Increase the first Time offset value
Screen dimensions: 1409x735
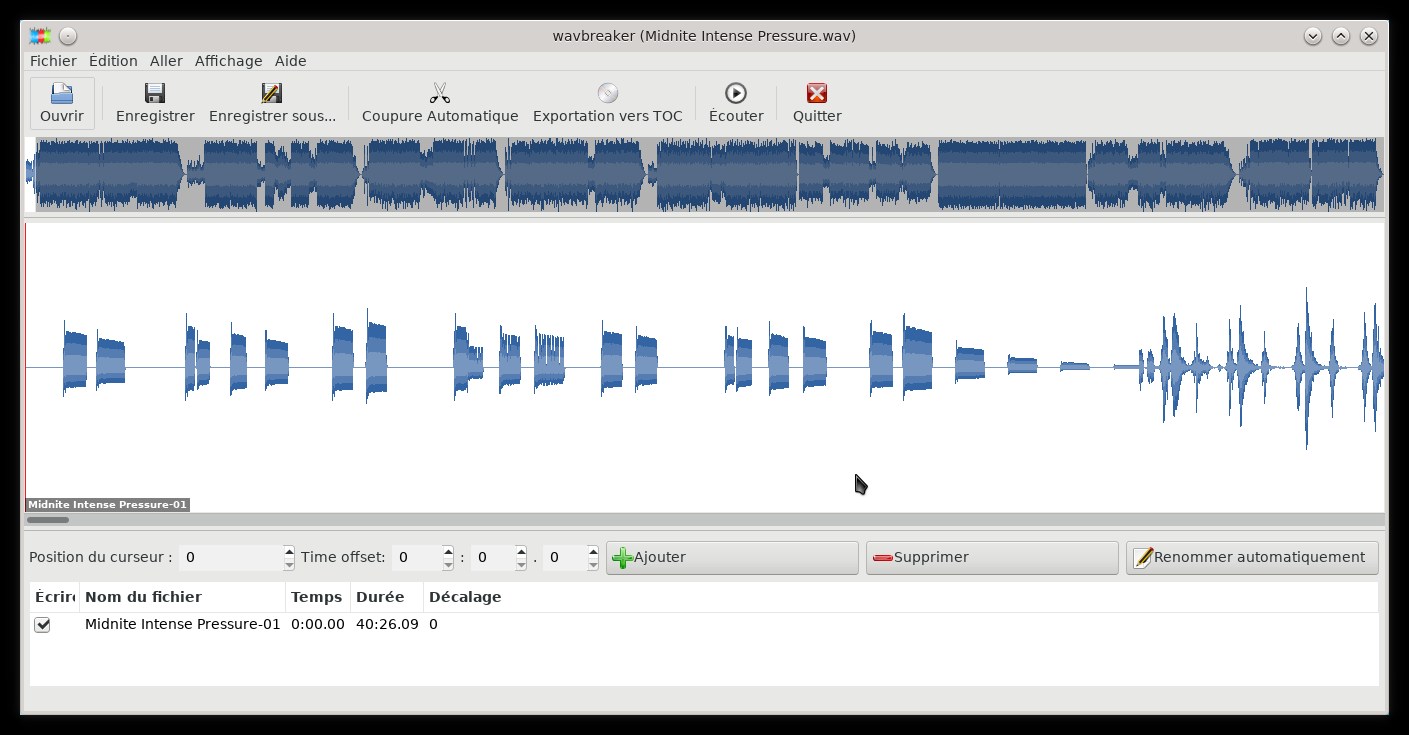tap(448, 551)
